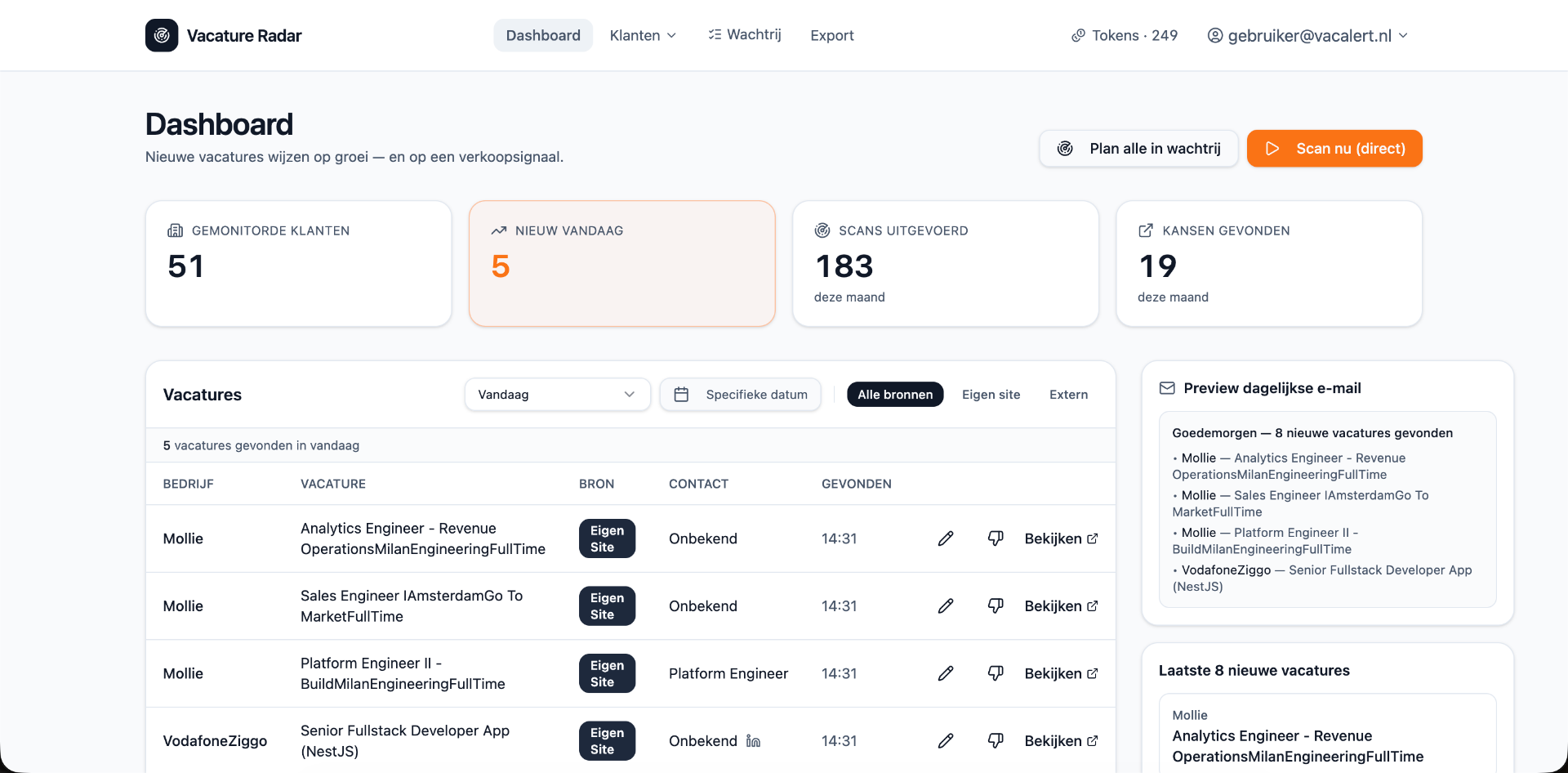Click the play icon in Scan nu
The image size is (1568, 773).
pyautogui.click(x=1272, y=149)
